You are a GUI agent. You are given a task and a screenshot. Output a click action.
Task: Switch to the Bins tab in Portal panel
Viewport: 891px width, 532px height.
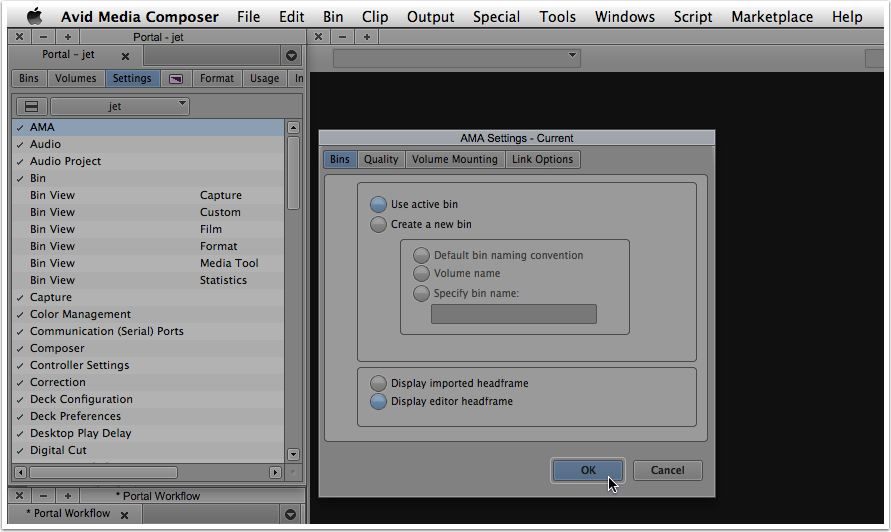(29, 78)
